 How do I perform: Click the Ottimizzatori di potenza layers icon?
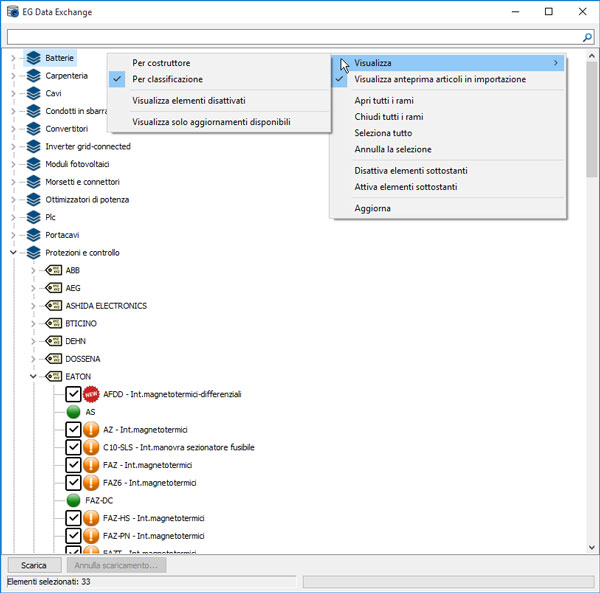[x=34, y=200]
